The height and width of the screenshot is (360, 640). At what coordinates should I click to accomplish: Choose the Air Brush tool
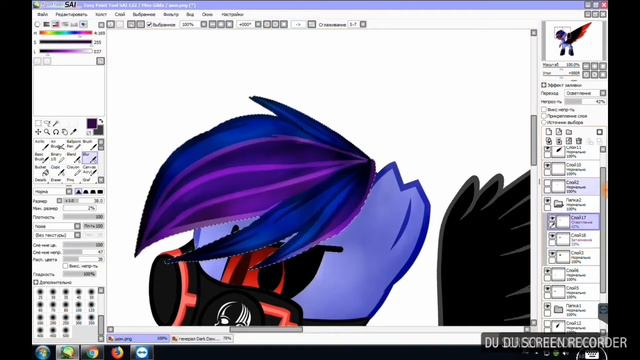(58, 144)
